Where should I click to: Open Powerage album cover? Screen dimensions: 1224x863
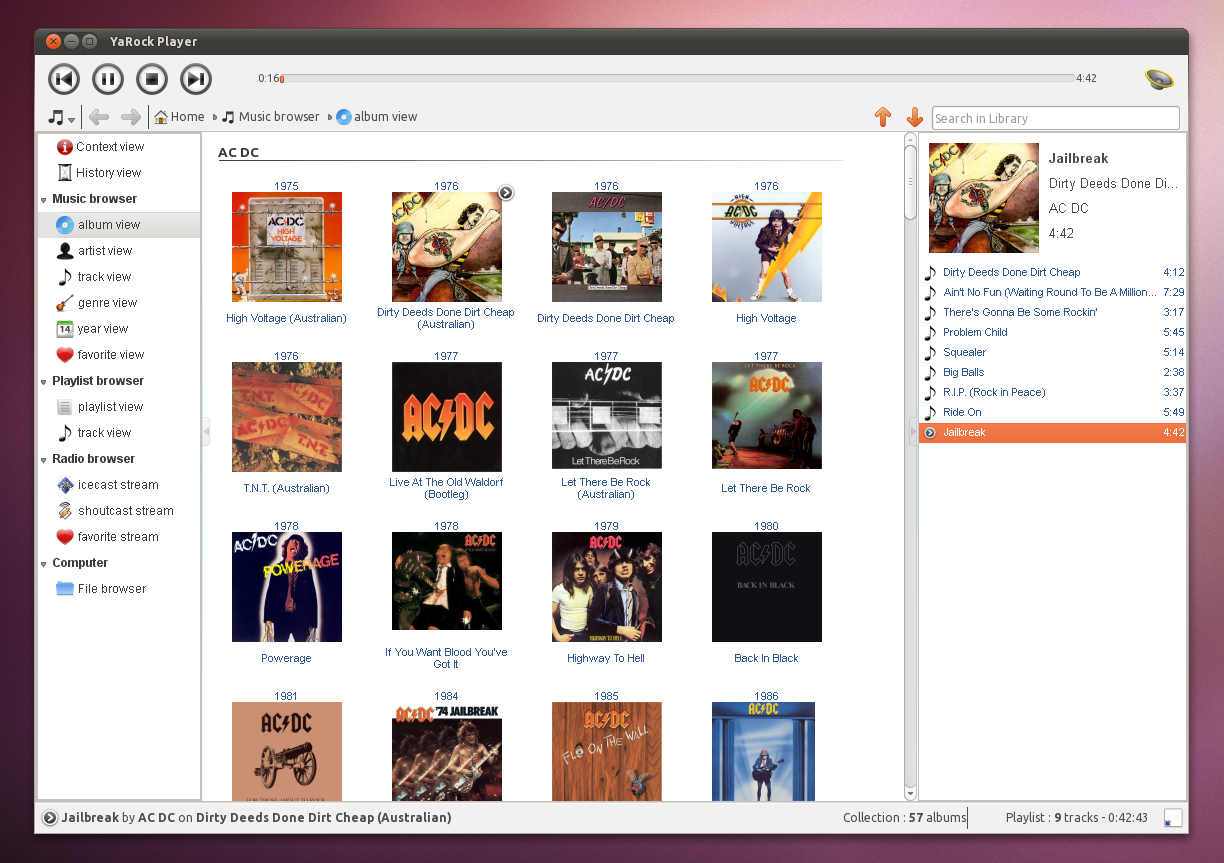286,587
